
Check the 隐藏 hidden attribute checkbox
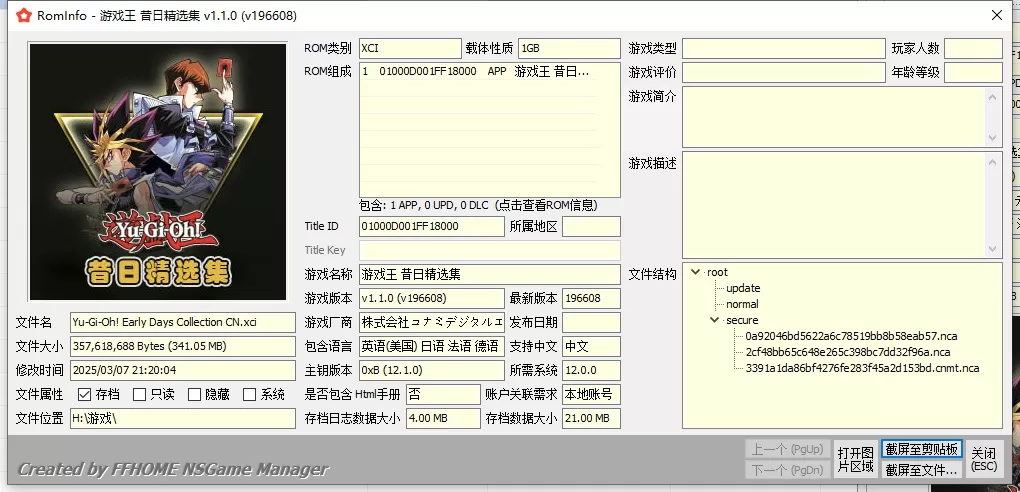click(196, 394)
